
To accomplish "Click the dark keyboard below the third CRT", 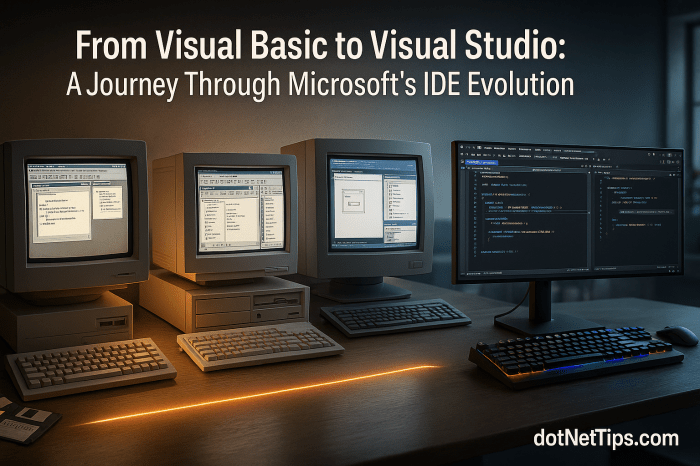I will [x=396, y=316].
